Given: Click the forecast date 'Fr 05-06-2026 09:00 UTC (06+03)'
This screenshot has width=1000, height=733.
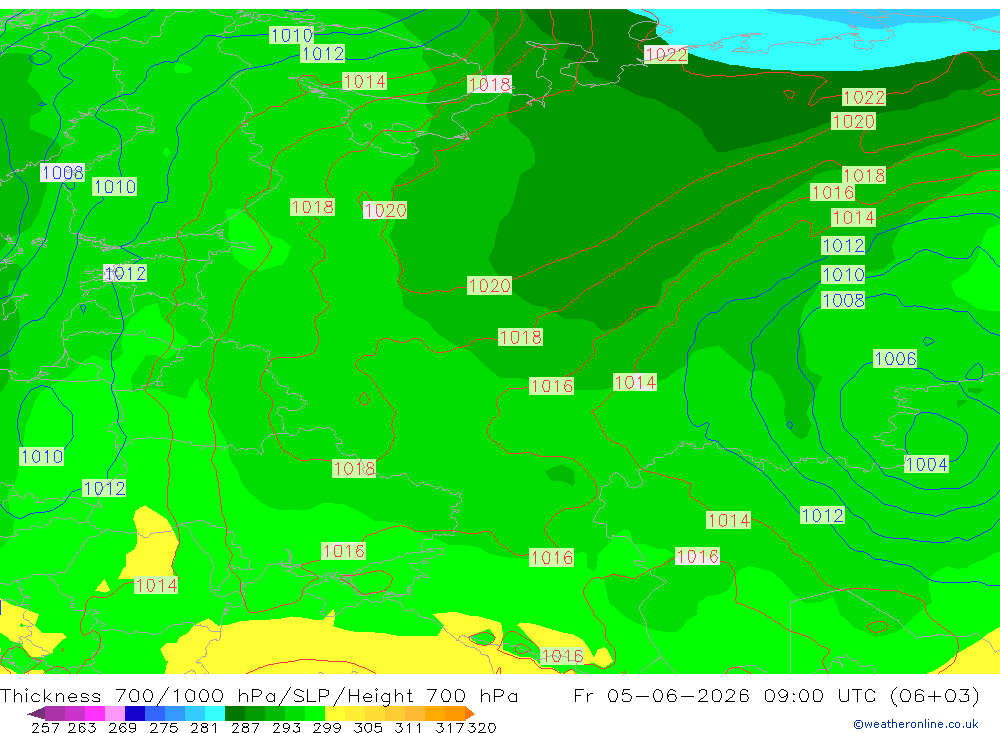Looking at the screenshot, I should [x=776, y=695].
